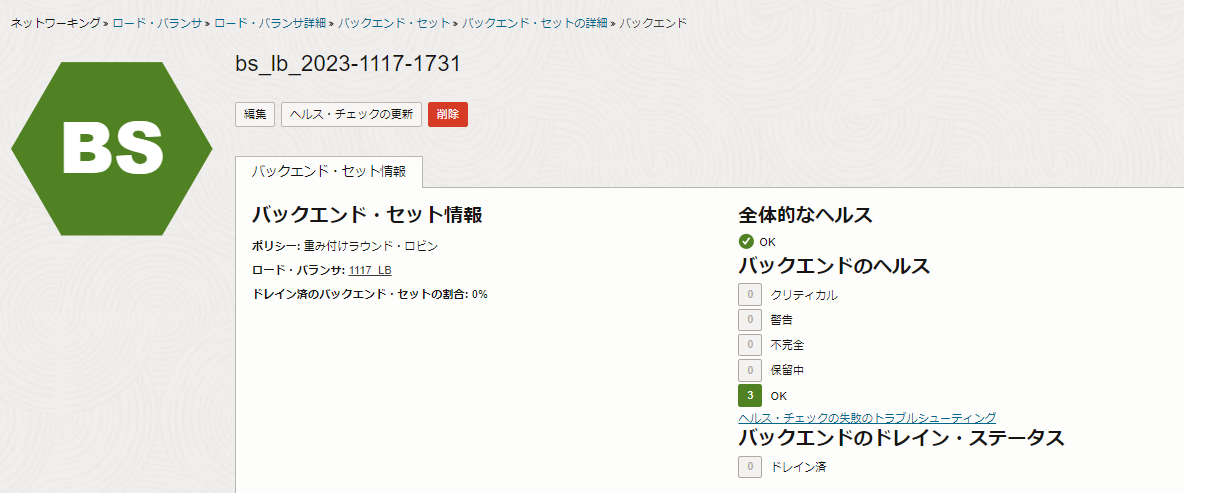Navigate to バックエンド・セットの詳細 breadcrumb
This screenshot has height=493, width=1210.
click(x=535, y=22)
